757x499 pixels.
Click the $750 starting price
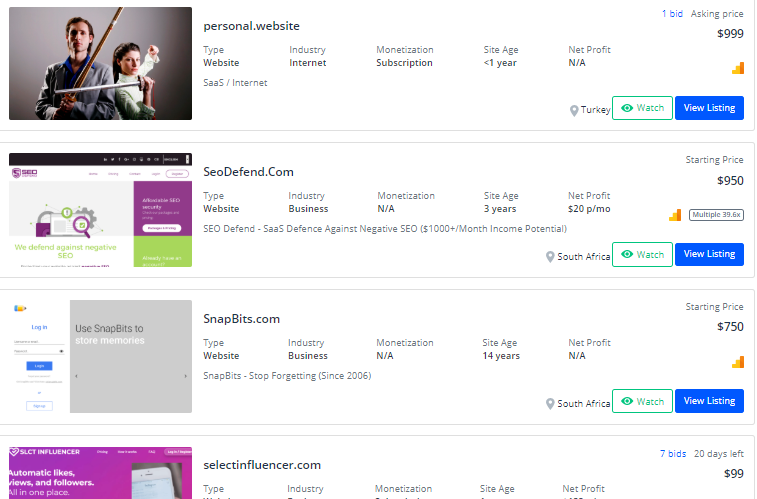(730, 327)
